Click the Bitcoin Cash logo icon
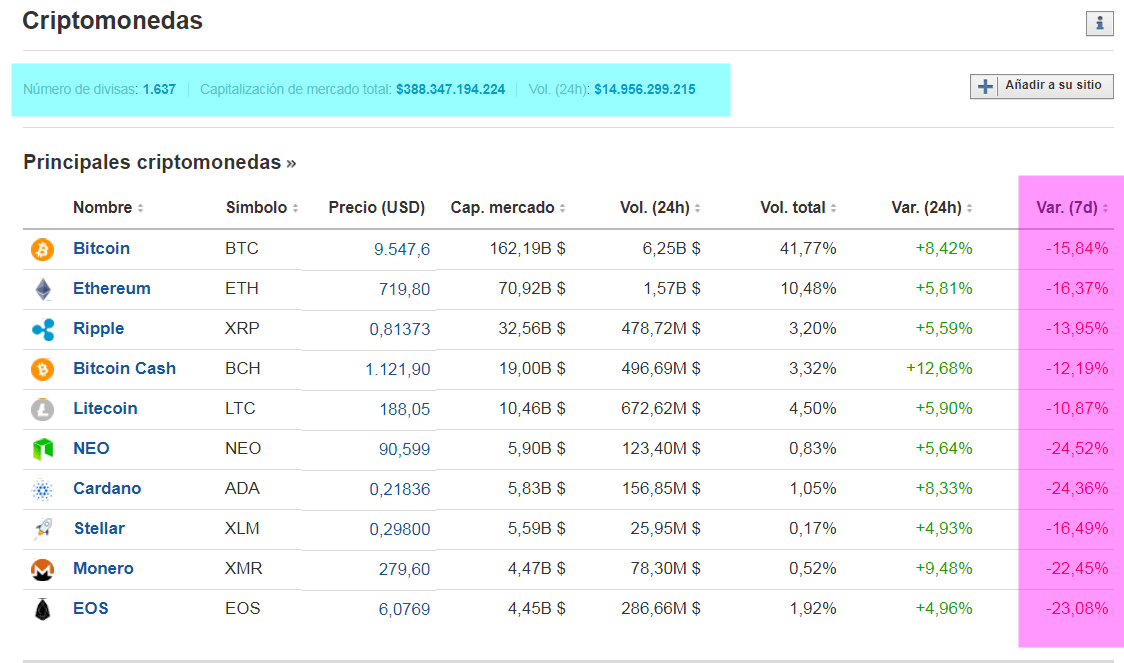Viewport: 1124px width, 663px height. click(x=42, y=369)
